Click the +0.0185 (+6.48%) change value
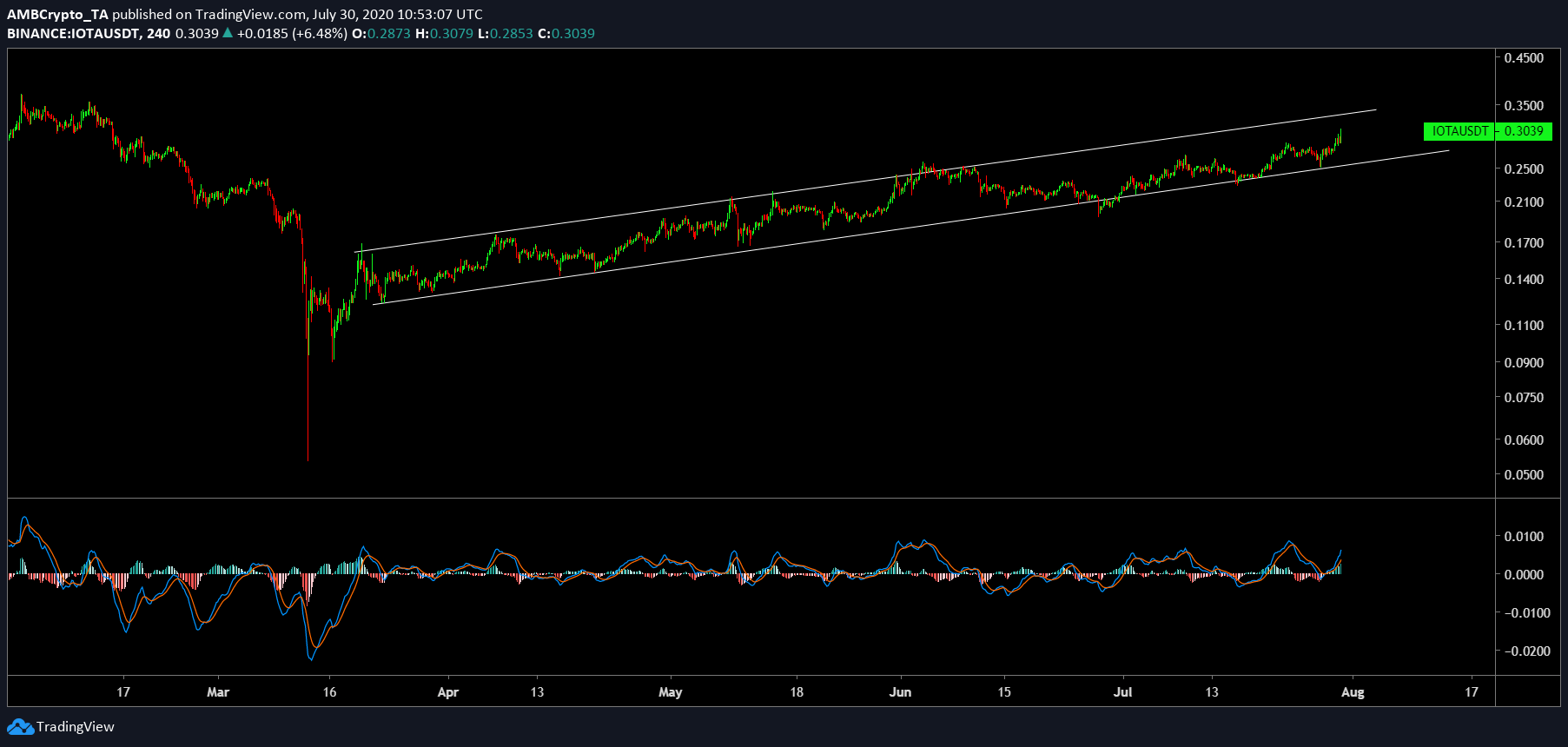Screen dimensions: 1568x747 pos(292,33)
